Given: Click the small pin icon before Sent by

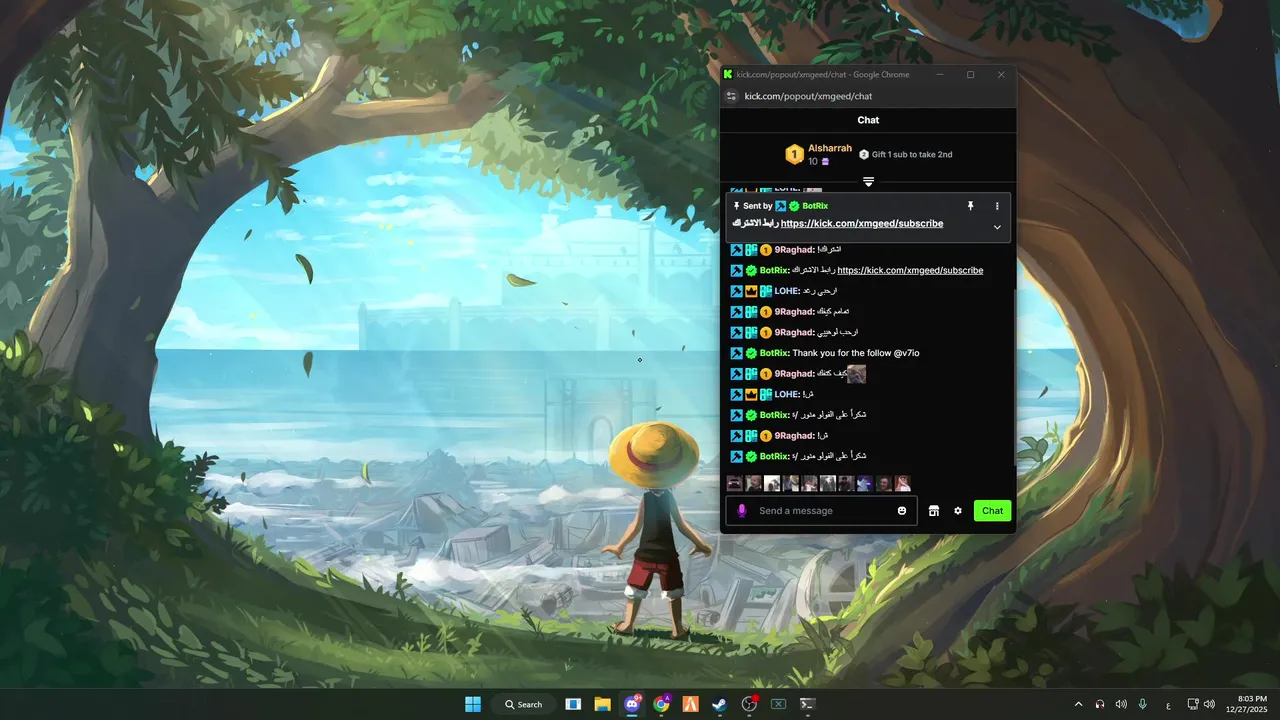Looking at the screenshot, I should click(736, 206).
